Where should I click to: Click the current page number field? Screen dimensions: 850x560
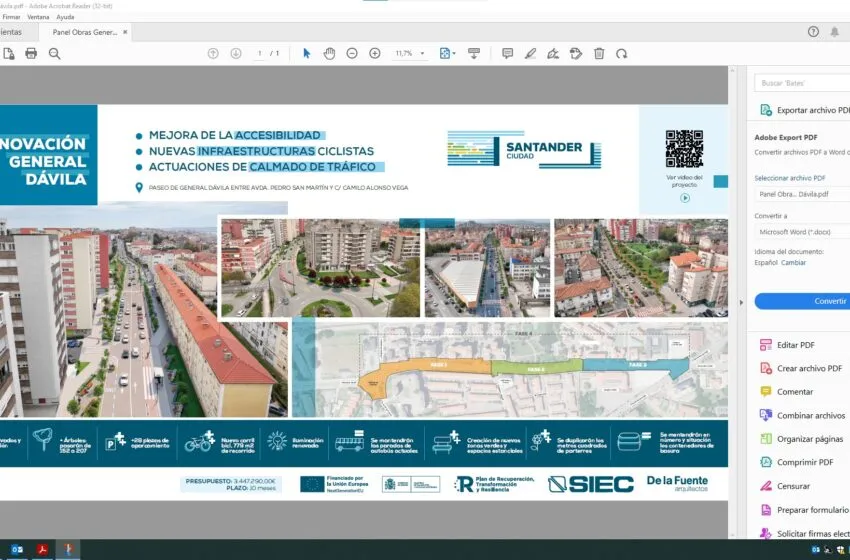click(x=260, y=53)
